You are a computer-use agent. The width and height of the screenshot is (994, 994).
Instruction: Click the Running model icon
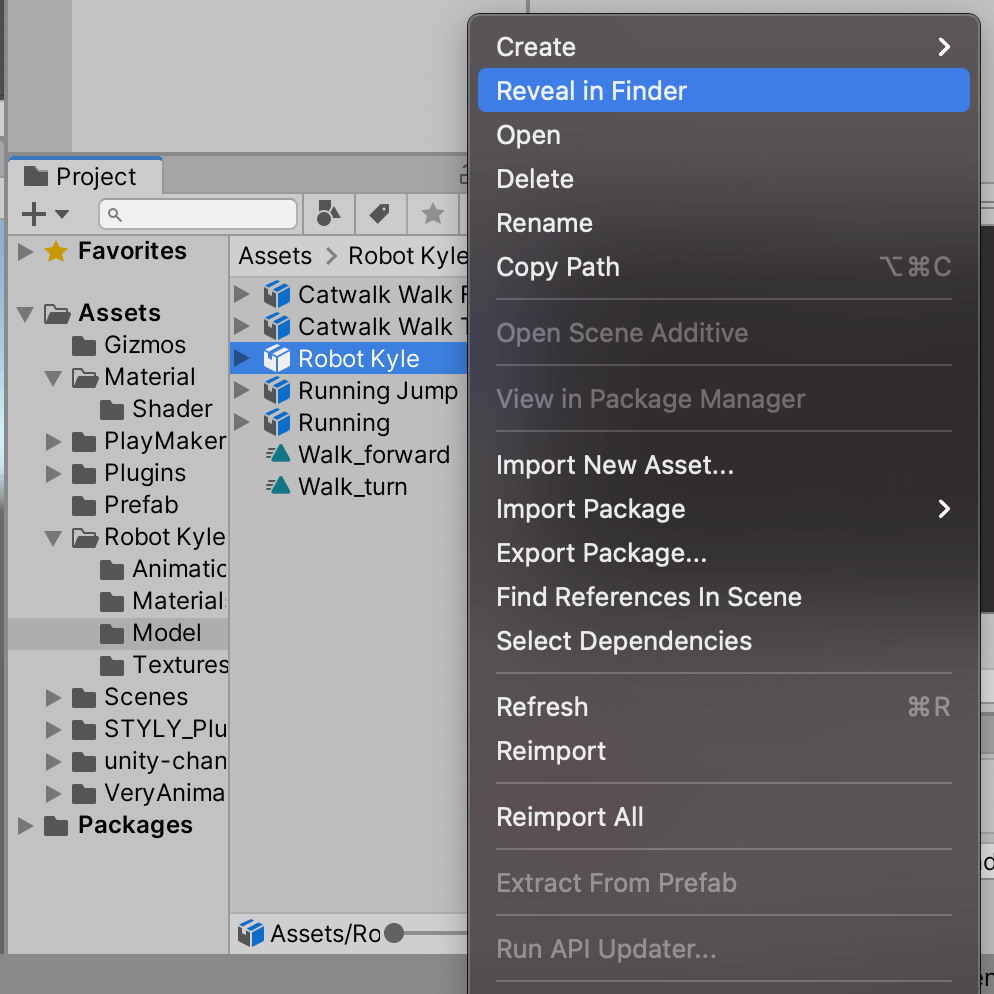click(x=277, y=423)
